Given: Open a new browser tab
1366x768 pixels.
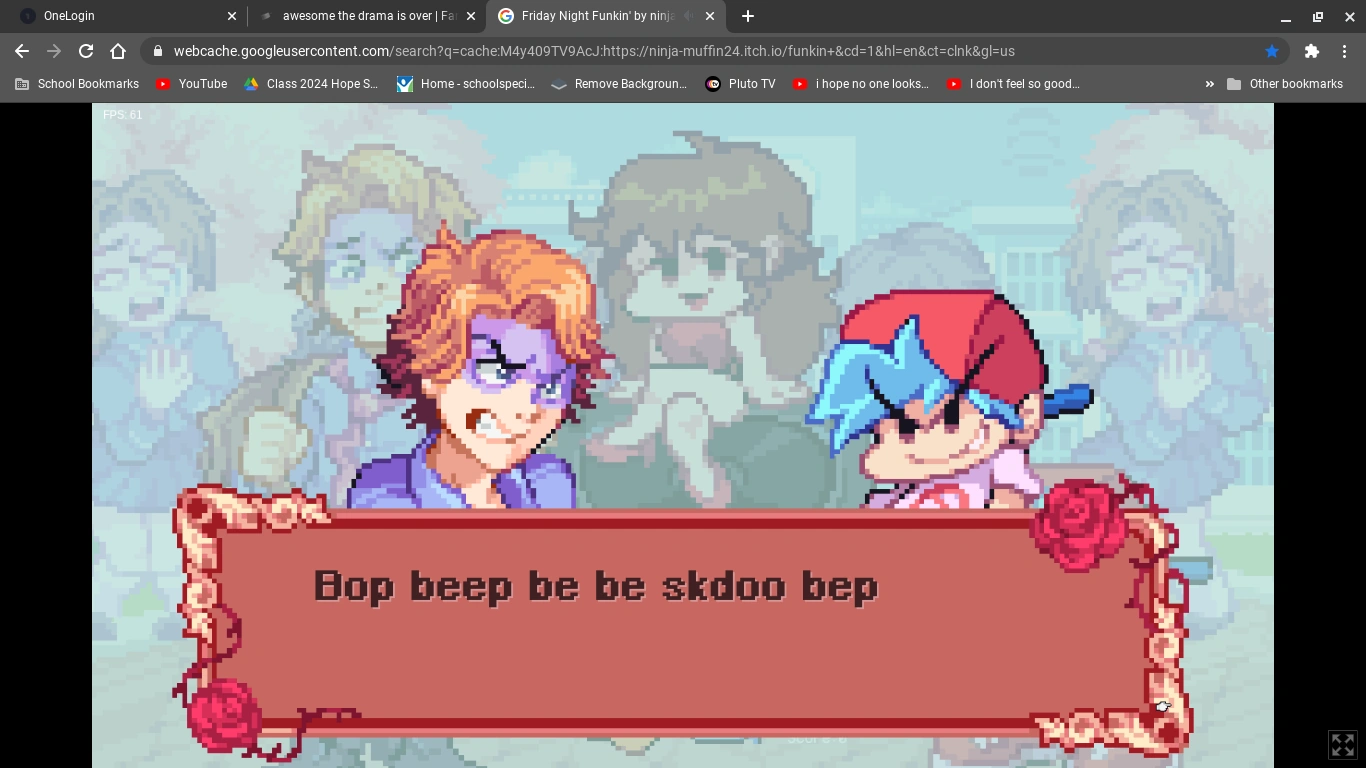Looking at the screenshot, I should (748, 16).
